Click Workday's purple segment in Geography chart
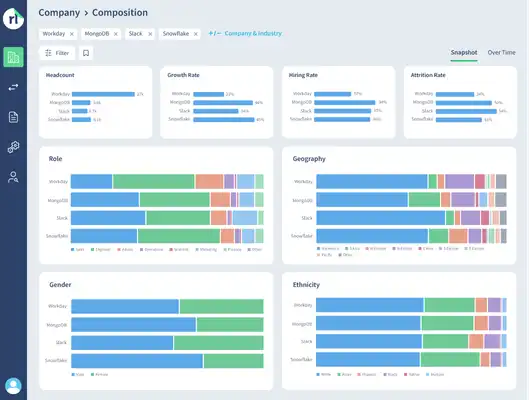Viewport: 529px width, 400px height. 460,181
